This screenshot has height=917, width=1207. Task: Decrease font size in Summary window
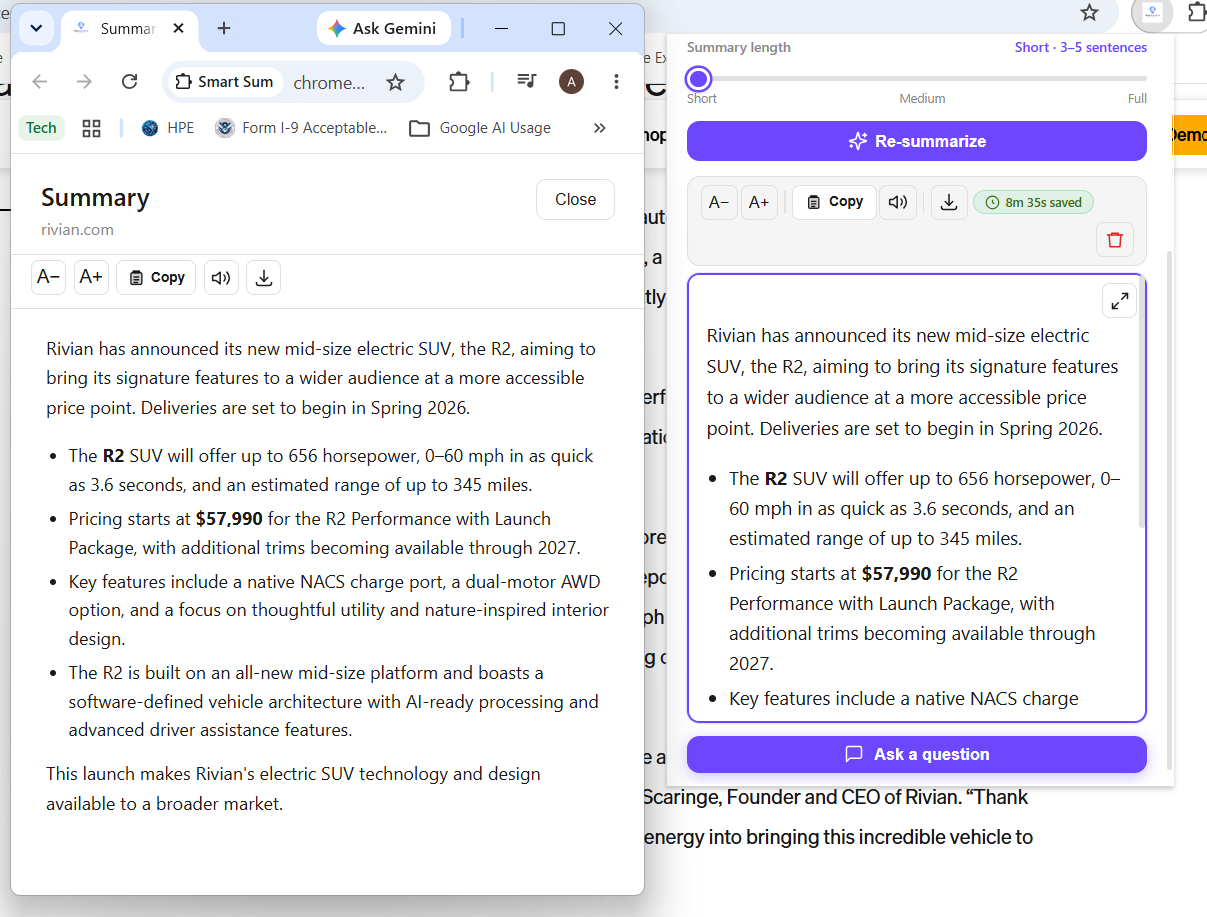[x=48, y=277]
